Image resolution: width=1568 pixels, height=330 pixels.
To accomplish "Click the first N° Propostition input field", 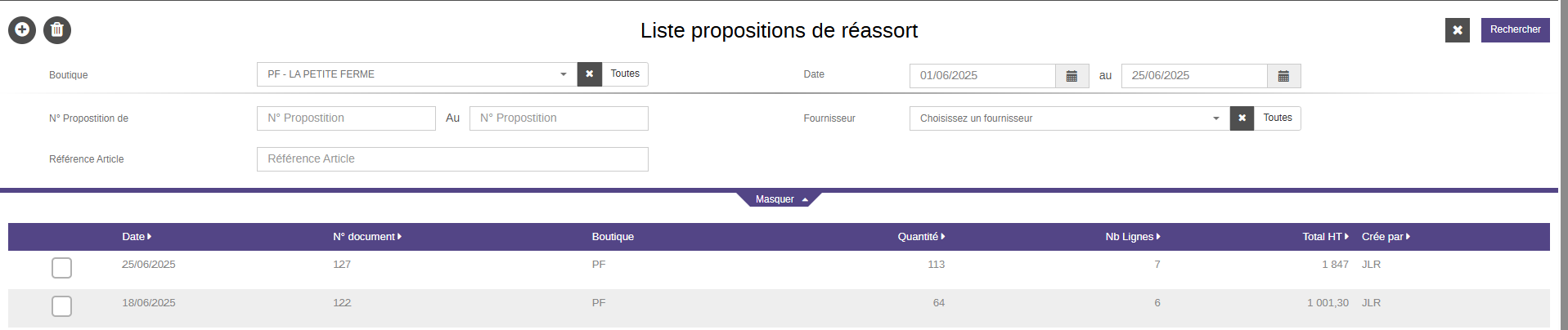I will [x=346, y=118].
